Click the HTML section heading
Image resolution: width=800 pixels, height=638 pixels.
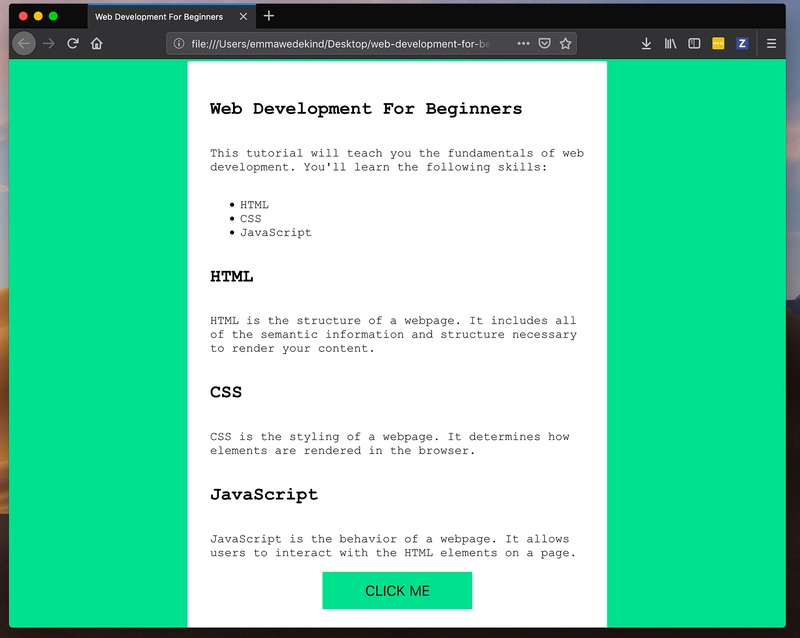pos(232,277)
